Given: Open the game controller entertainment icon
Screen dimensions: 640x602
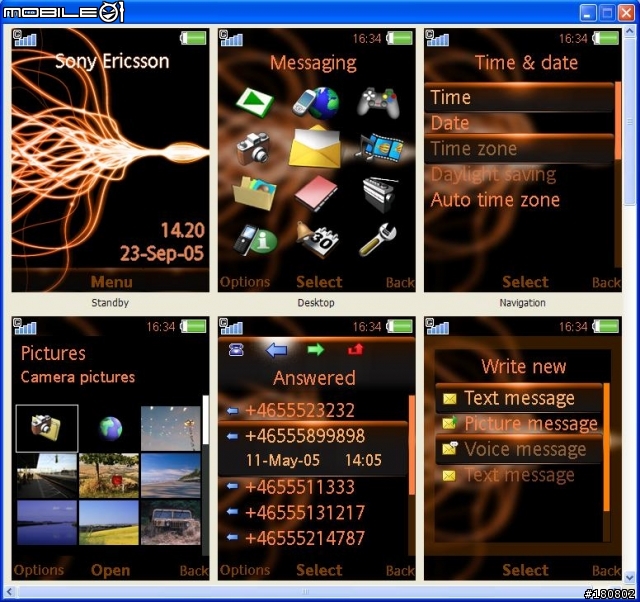Looking at the screenshot, I should [x=378, y=102].
